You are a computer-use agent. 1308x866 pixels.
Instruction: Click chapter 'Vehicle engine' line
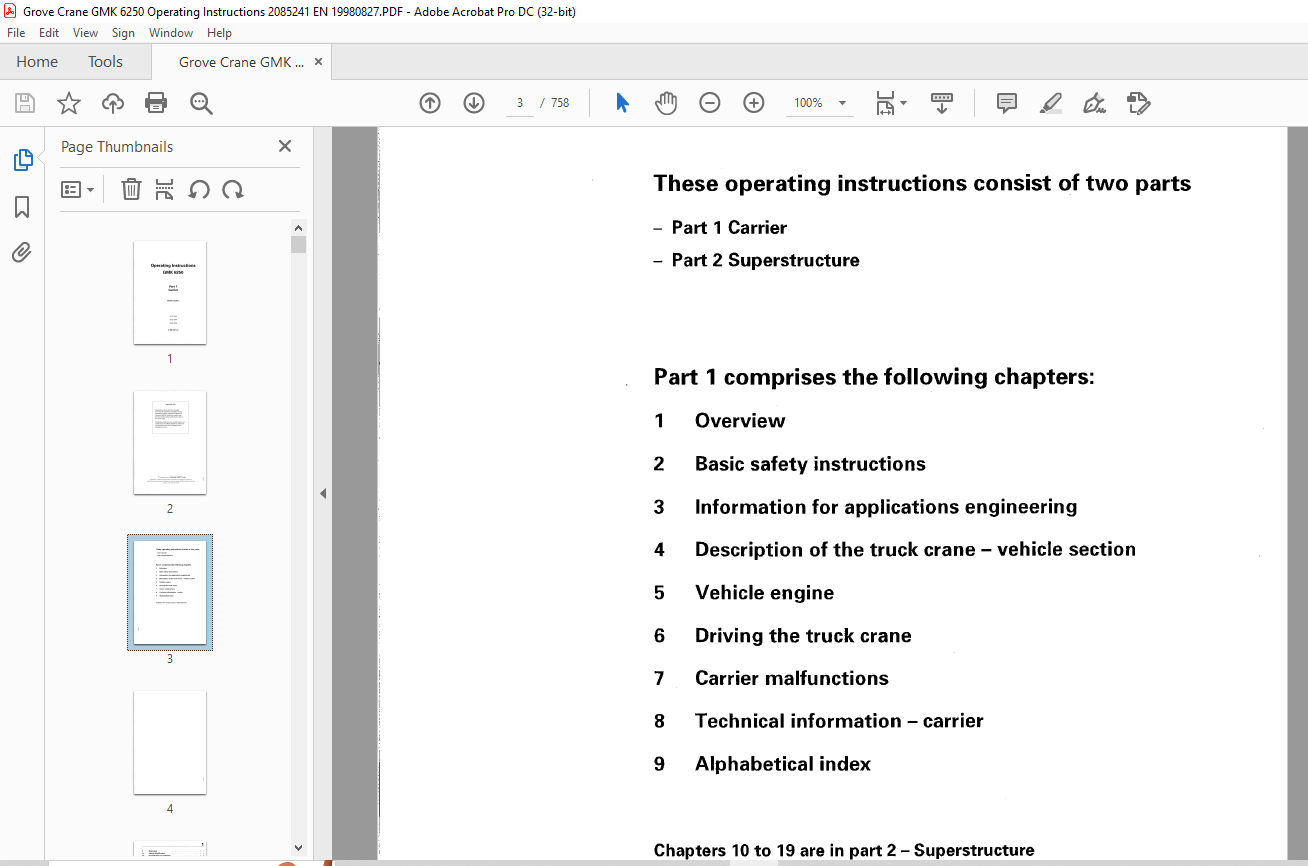coord(764,593)
